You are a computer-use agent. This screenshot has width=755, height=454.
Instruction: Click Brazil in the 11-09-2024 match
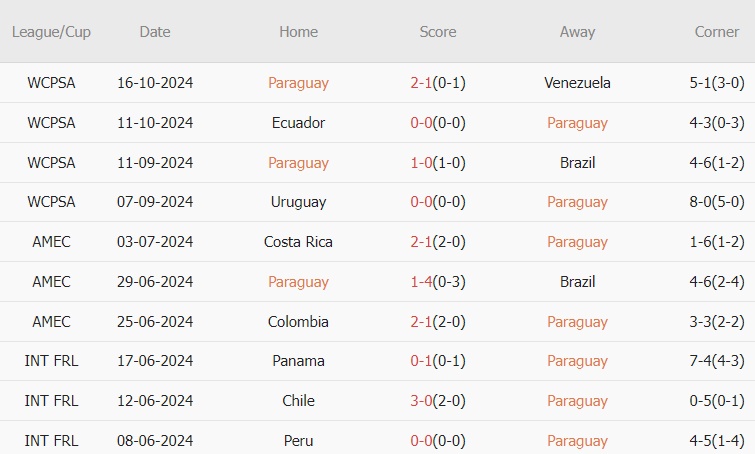click(x=577, y=162)
